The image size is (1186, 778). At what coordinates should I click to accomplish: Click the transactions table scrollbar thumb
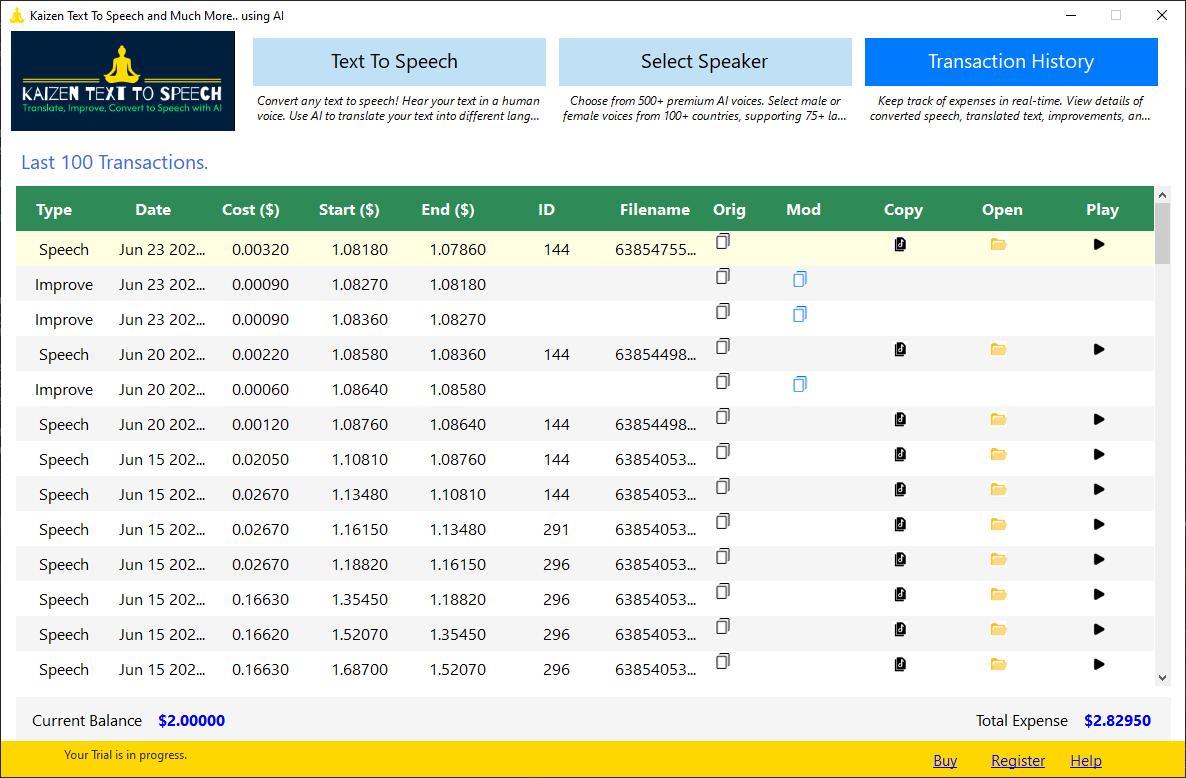click(x=1163, y=234)
